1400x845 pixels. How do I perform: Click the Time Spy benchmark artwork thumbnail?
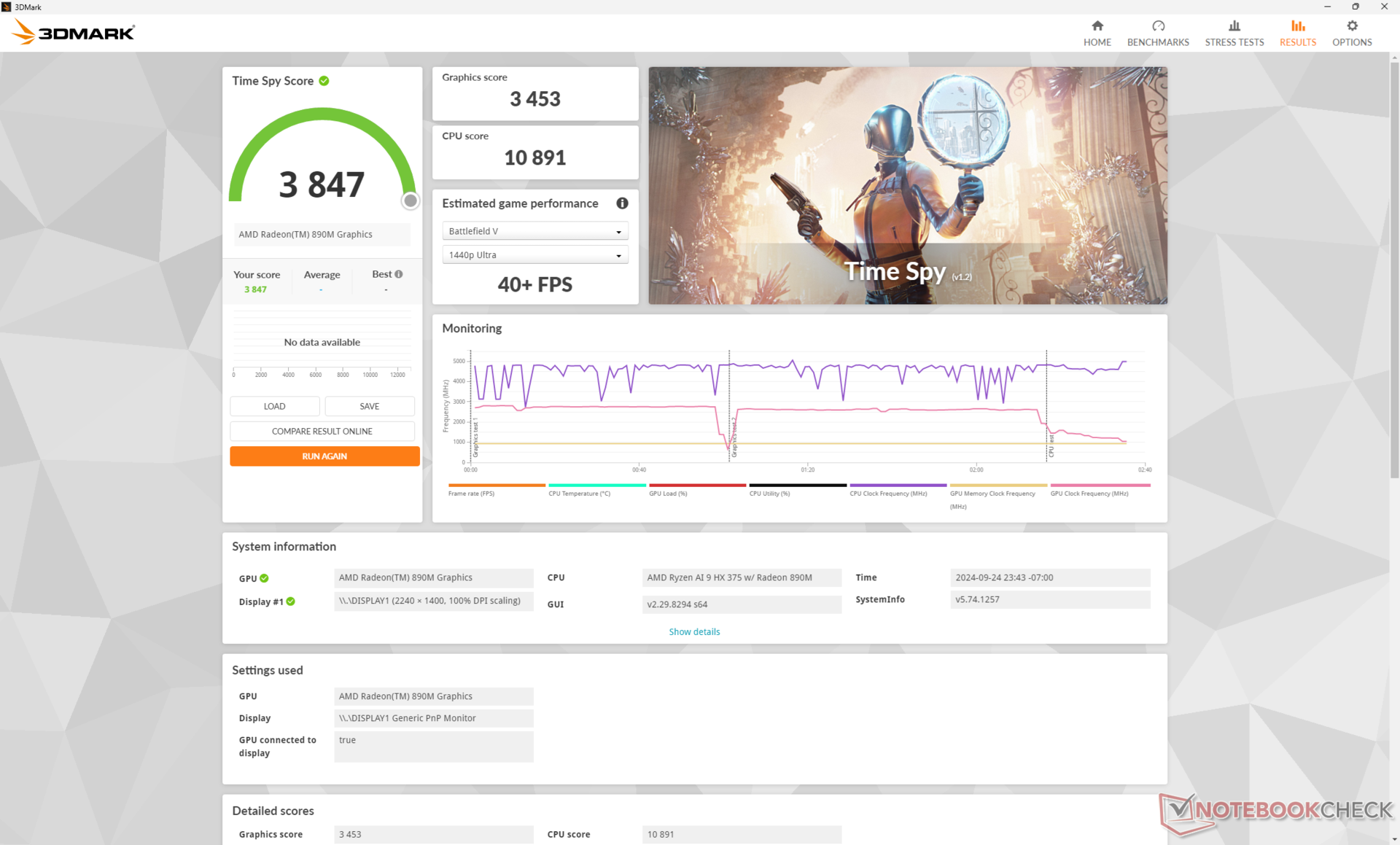click(907, 185)
